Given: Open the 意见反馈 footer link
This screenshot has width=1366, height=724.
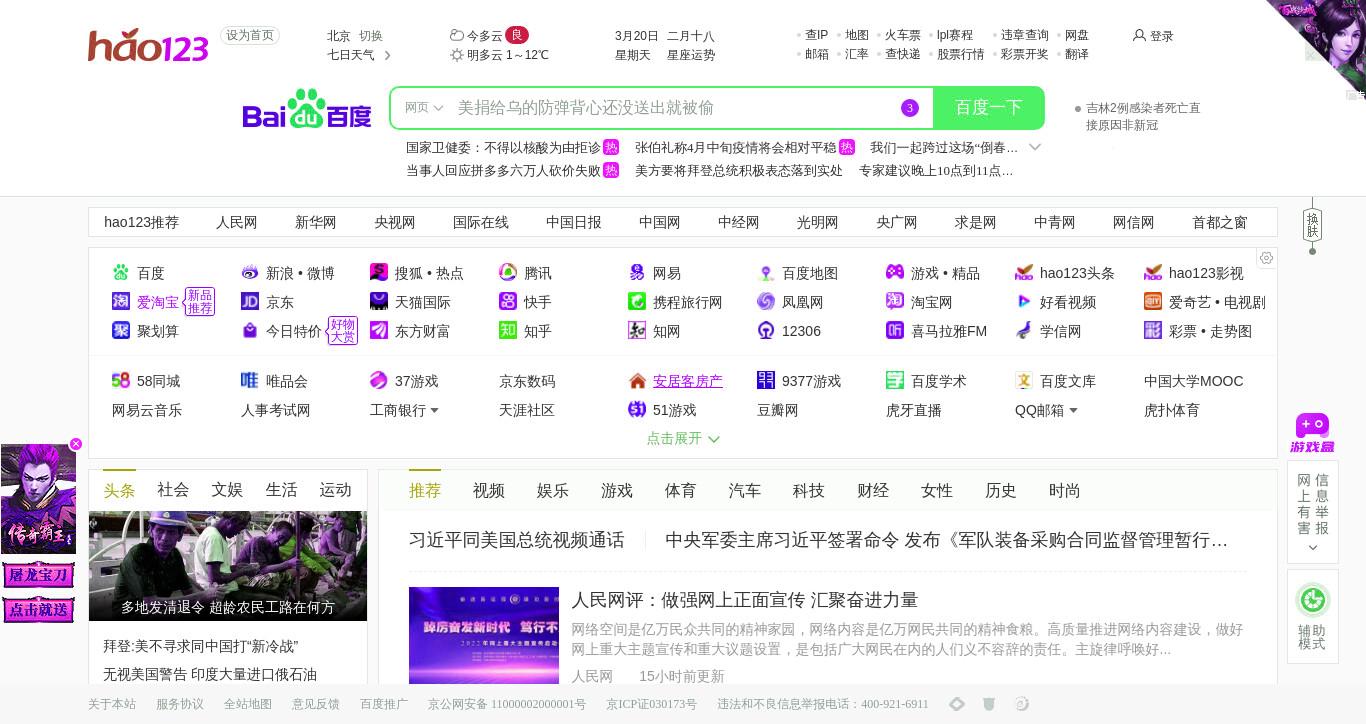Looking at the screenshot, I should pos(316,704).
